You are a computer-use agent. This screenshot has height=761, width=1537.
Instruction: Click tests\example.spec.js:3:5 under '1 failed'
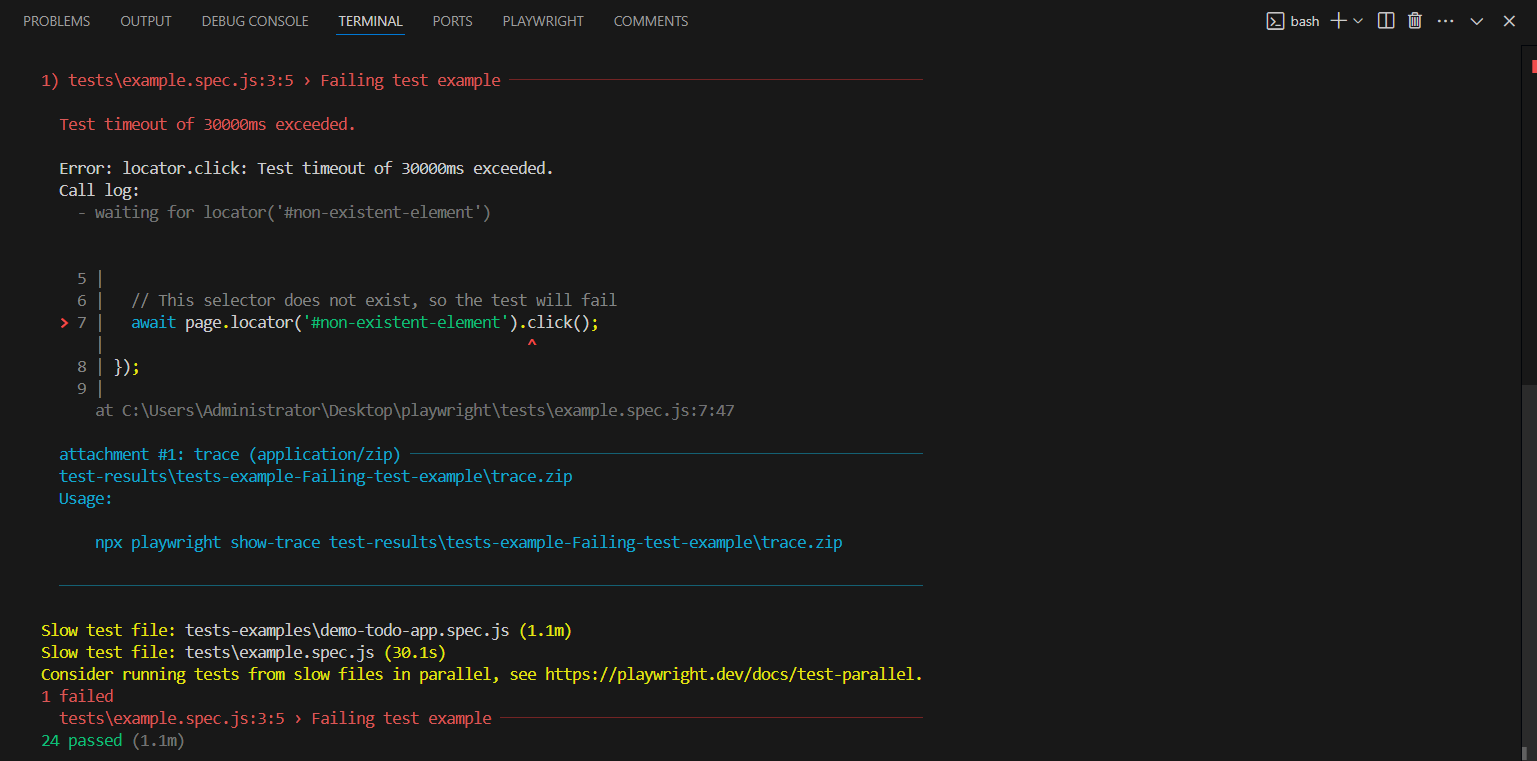[172, 718]
